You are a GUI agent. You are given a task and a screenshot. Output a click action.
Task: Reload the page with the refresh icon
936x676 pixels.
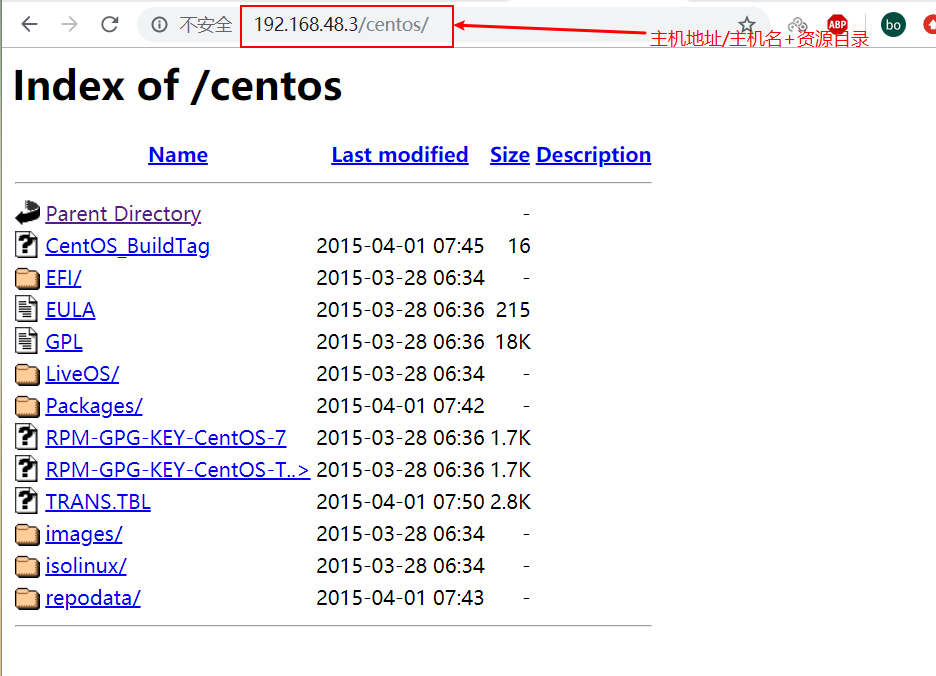click(x=110, y=24)
